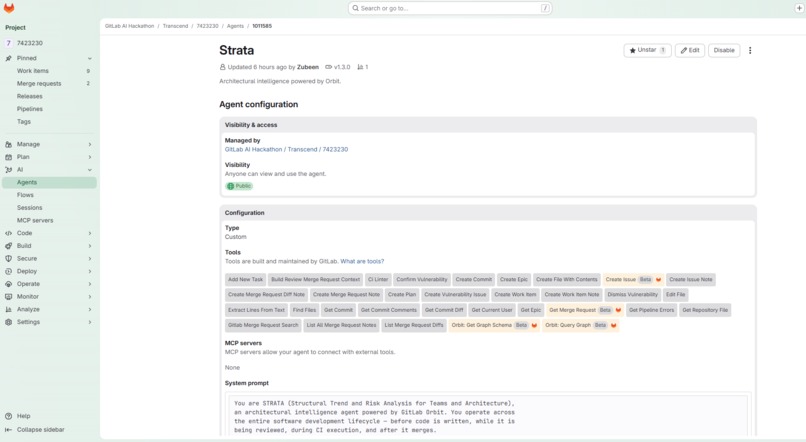
Task: Open the vertical ellipsis more-actions menu
Action: 750,50
